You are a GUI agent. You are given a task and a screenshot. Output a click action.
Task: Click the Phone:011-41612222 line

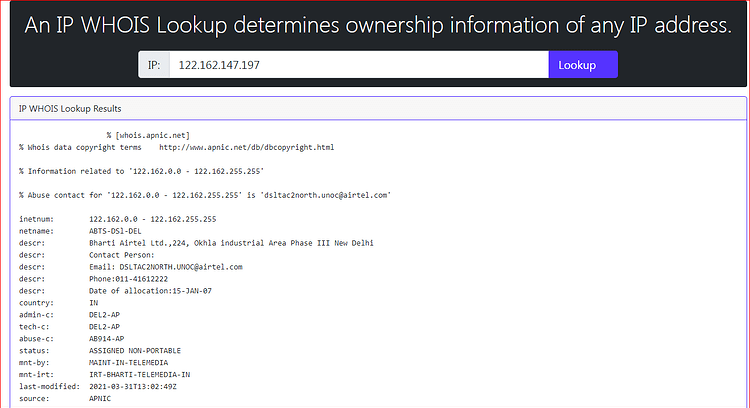point(128,279)
